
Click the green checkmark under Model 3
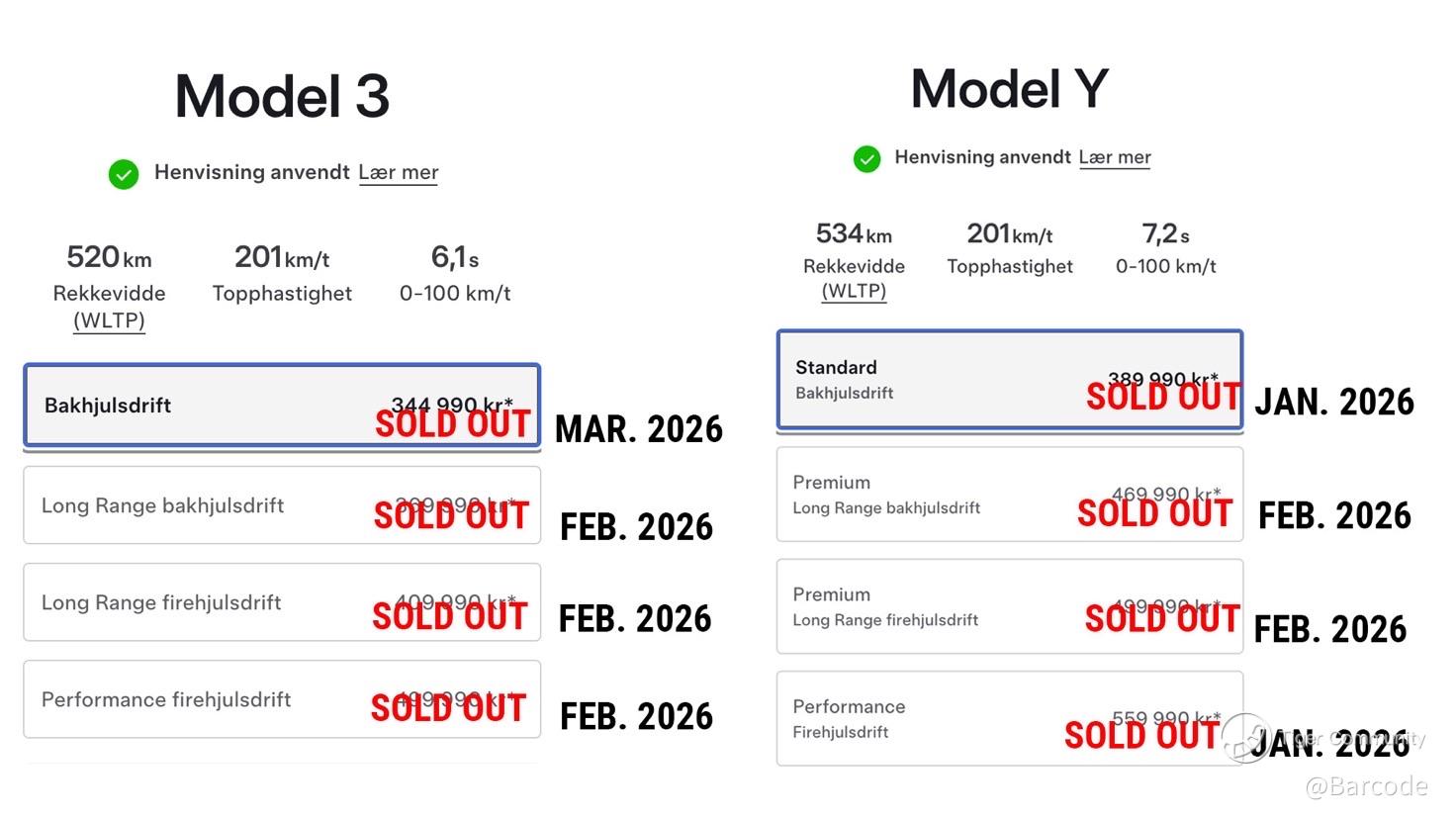(124, 174)
